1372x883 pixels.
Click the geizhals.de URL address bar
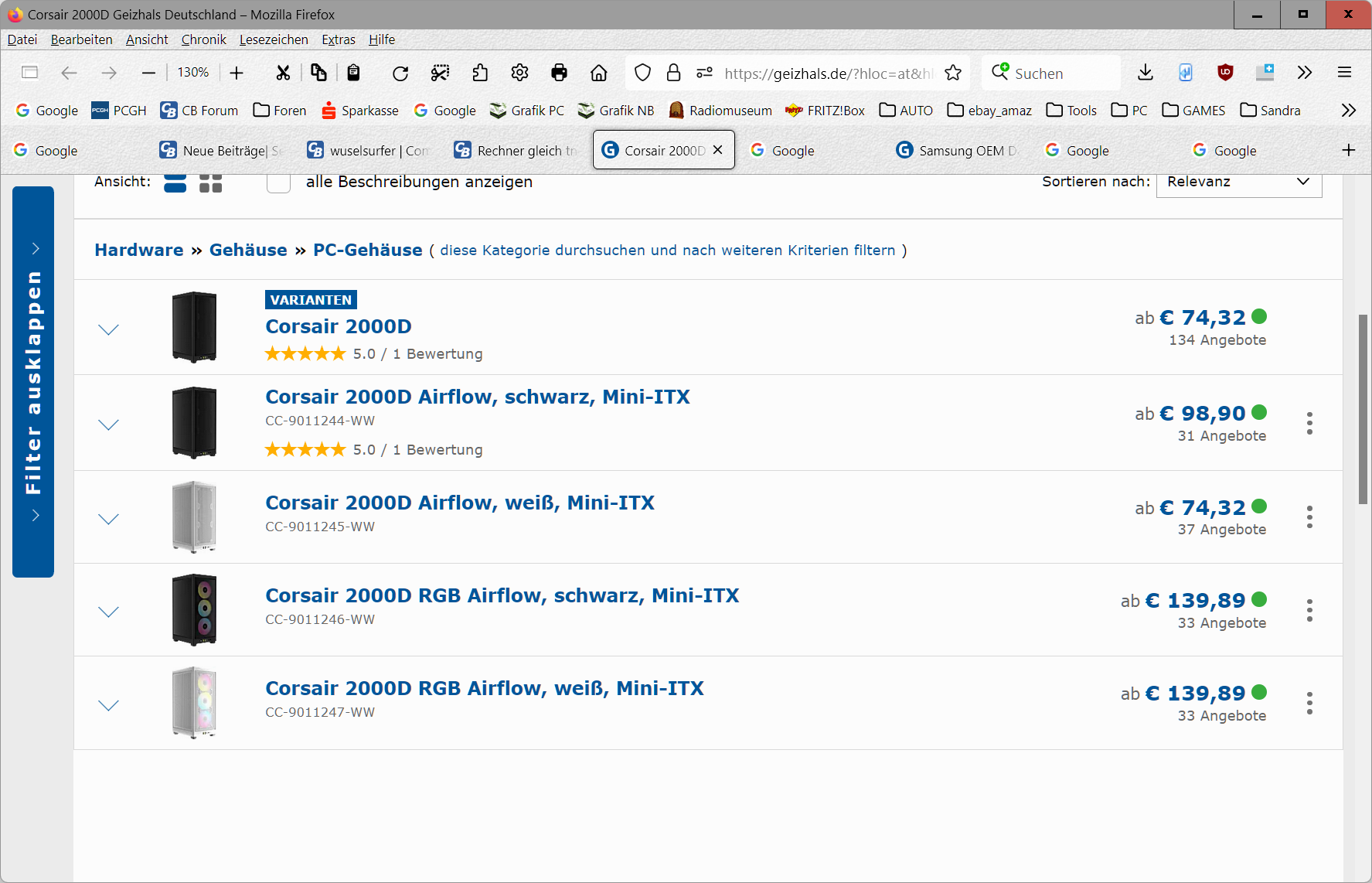(x=829, y=73)
